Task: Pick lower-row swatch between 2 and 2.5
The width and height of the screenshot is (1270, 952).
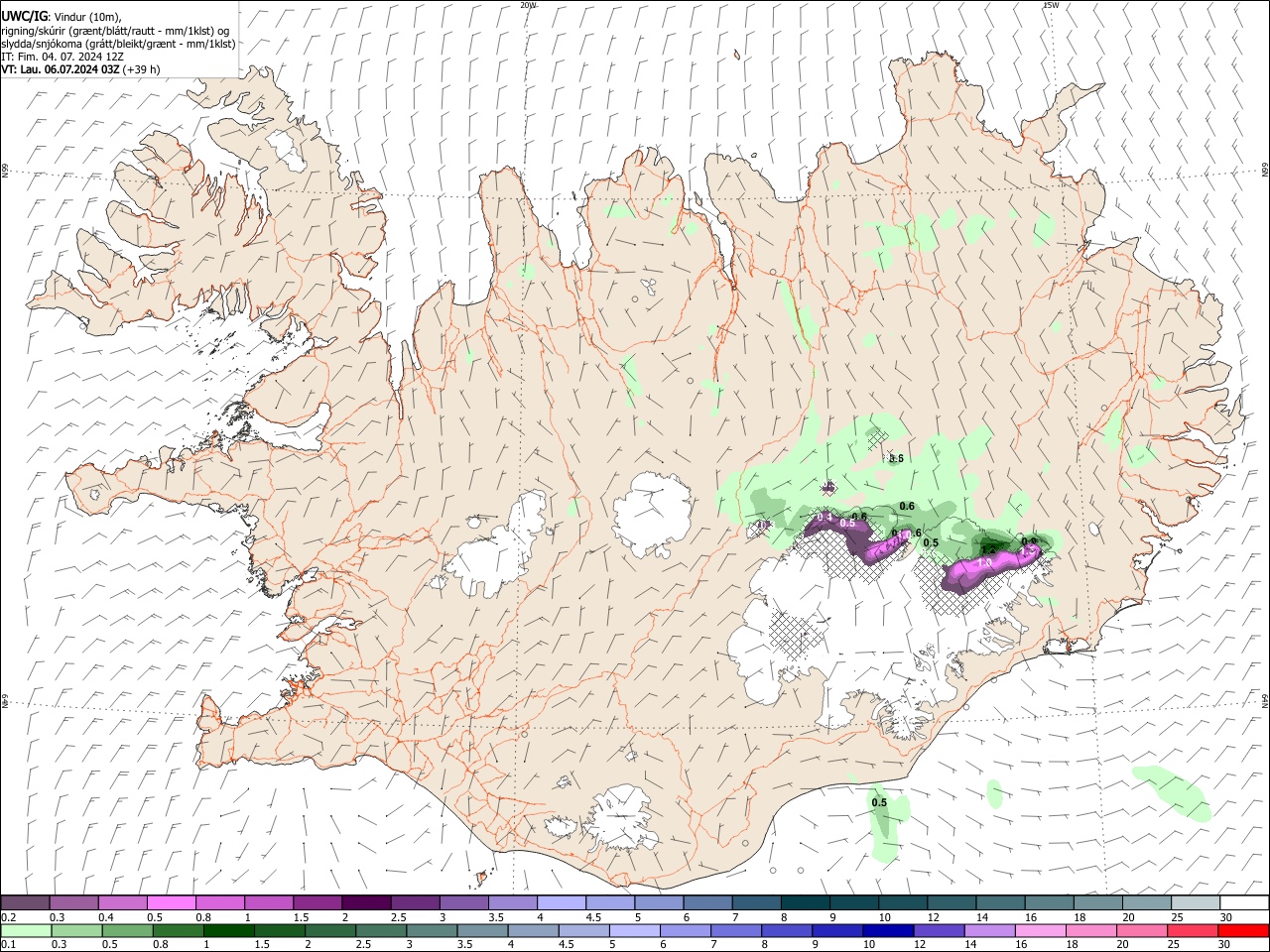Action: pos(329,930)
